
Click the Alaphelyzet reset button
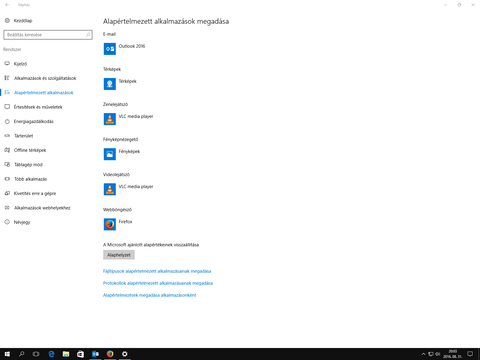tap(119, 255)
